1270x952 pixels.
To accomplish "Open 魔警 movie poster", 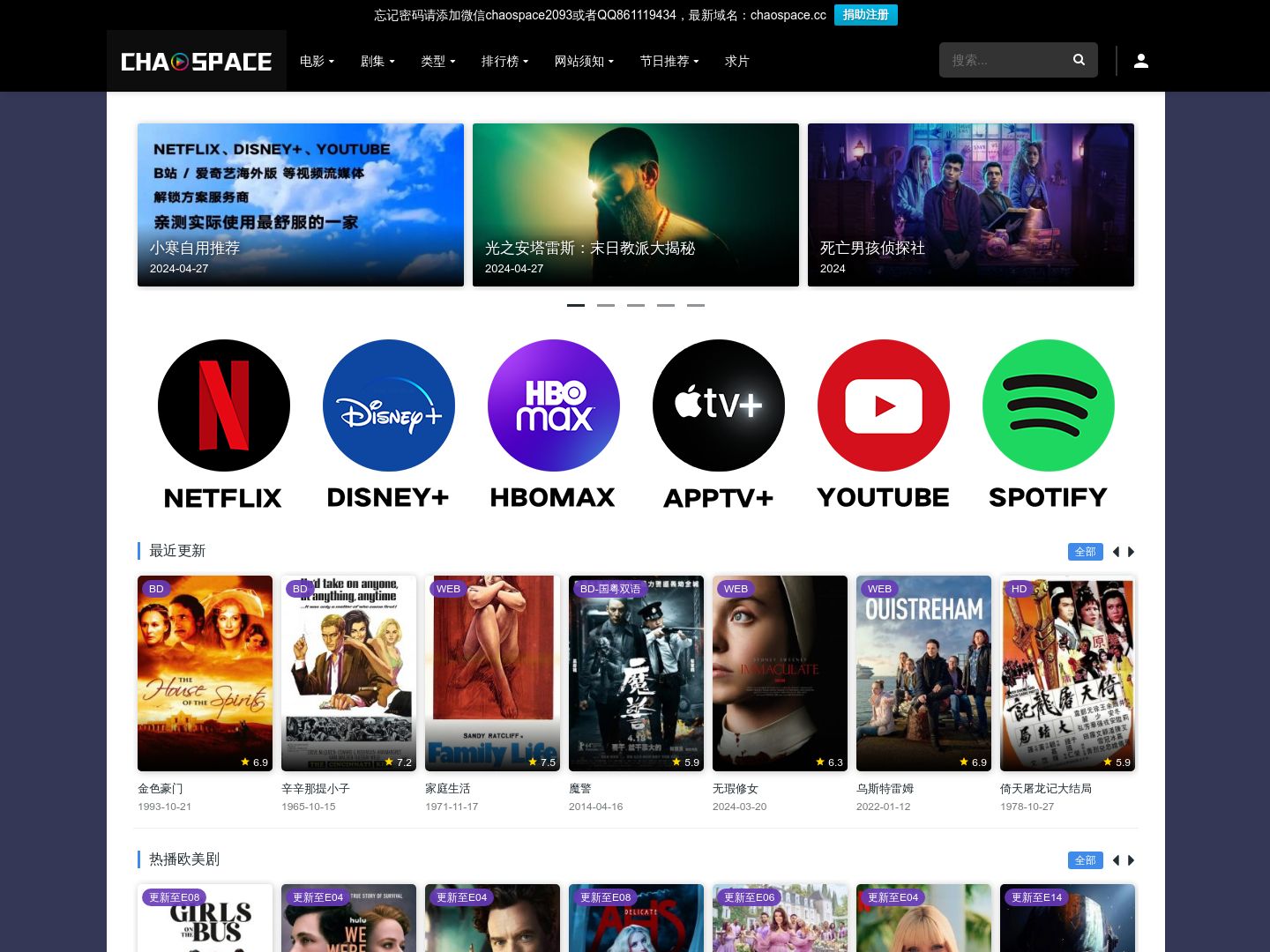I will coord(636,673).
